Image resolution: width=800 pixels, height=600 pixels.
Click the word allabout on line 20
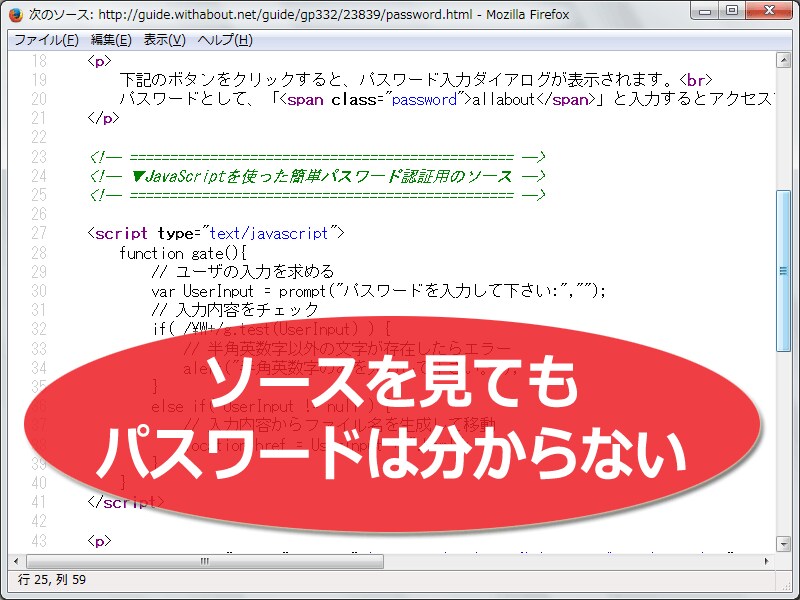pos(503,99)
